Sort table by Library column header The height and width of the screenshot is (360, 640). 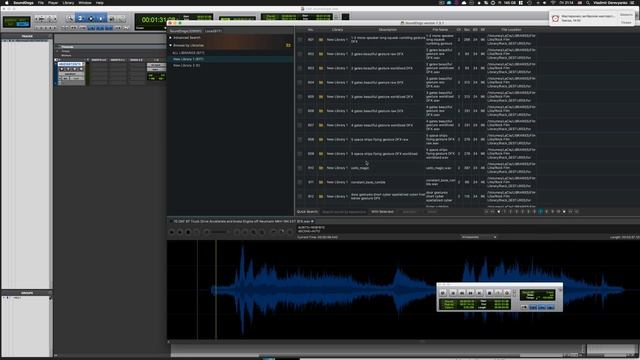(337, 30)
